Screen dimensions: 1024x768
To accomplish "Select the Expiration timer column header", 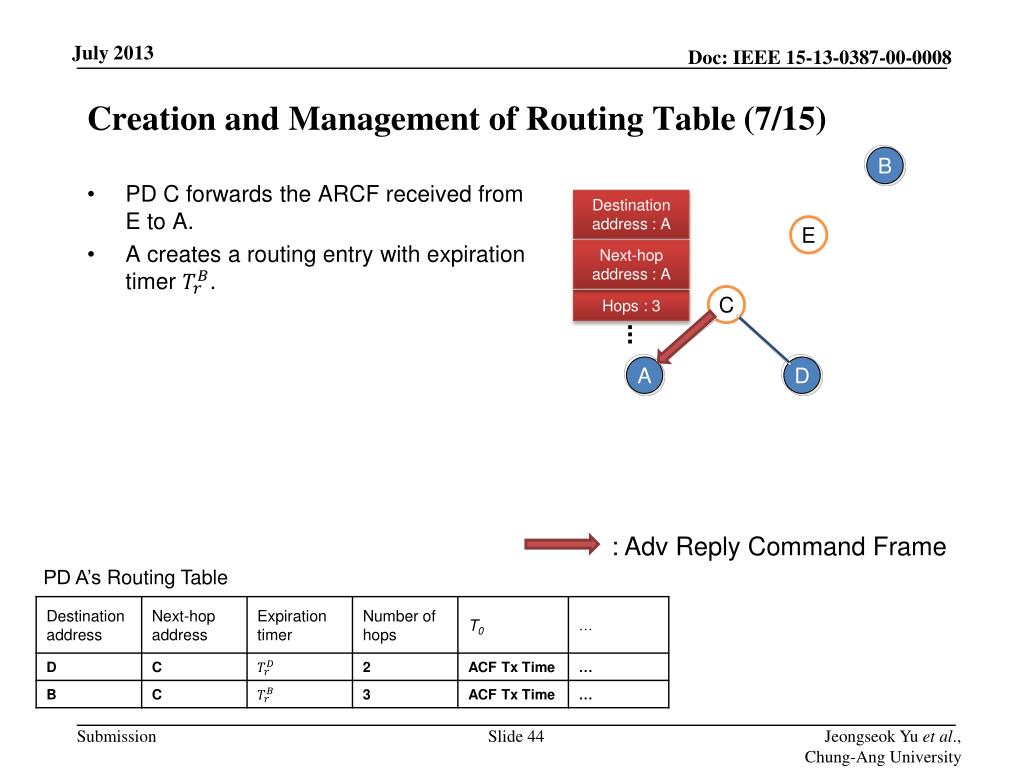I will point(300,625).
